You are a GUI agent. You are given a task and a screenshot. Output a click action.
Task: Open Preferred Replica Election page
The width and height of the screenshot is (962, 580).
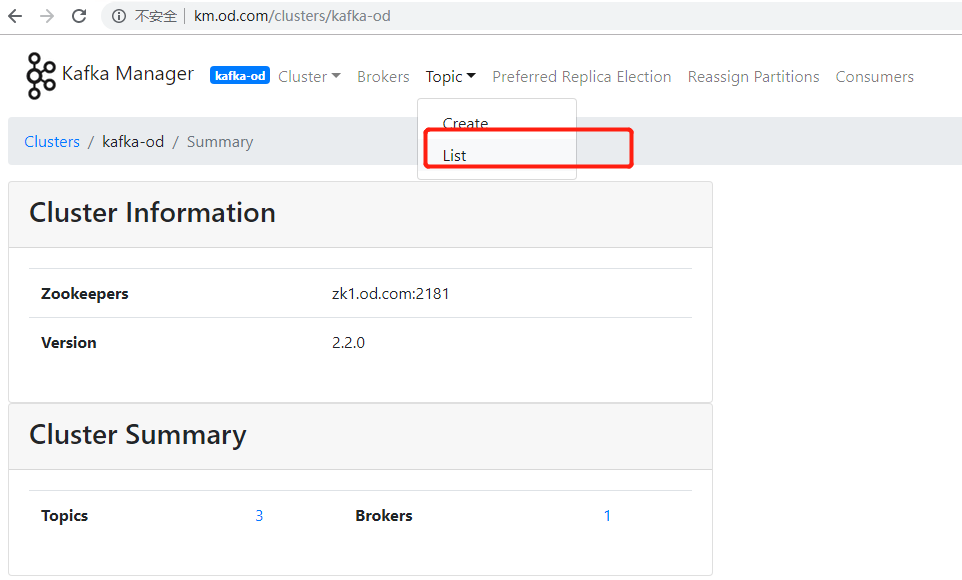coord(581,77)
